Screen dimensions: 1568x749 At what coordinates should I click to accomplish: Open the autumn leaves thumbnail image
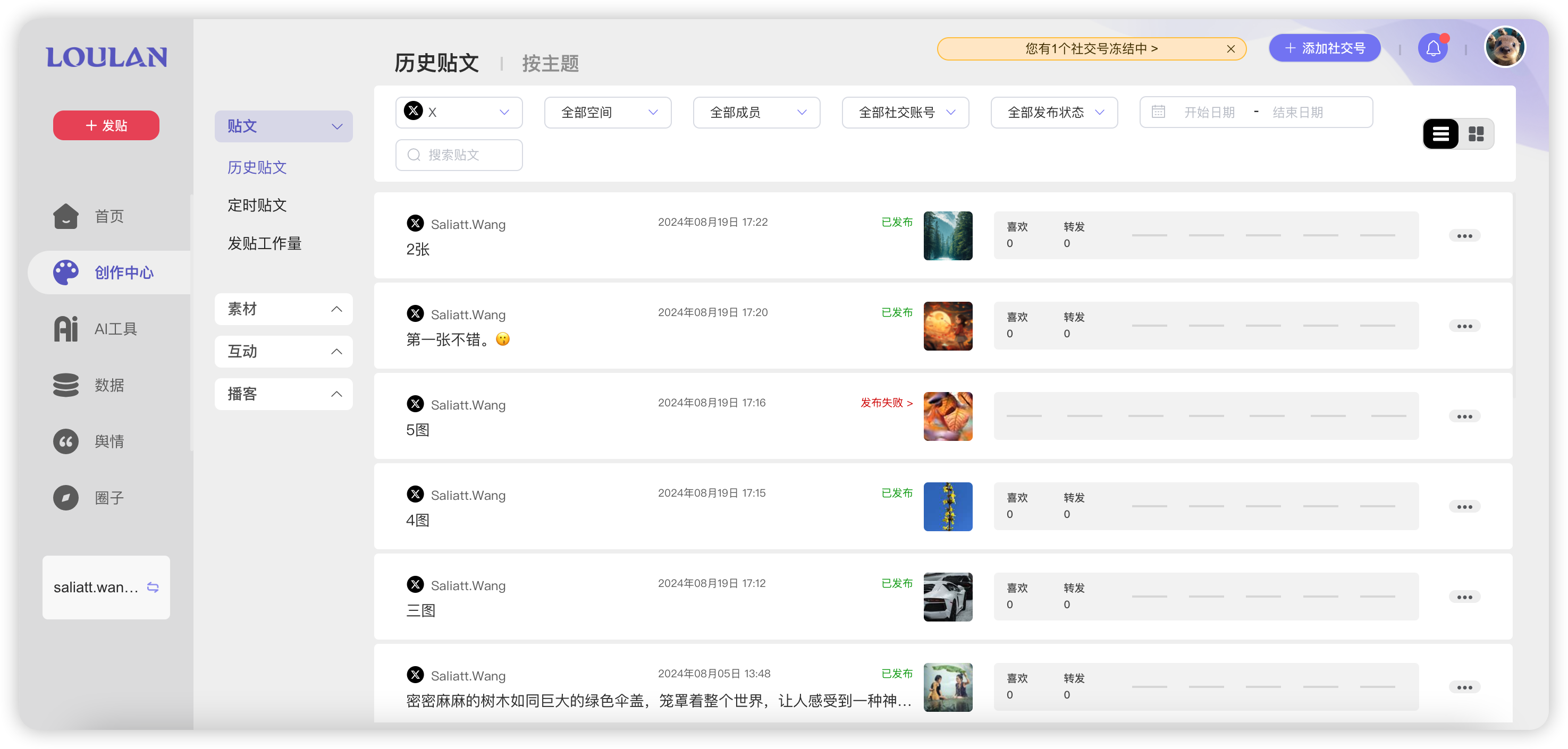tap(948, 417)
